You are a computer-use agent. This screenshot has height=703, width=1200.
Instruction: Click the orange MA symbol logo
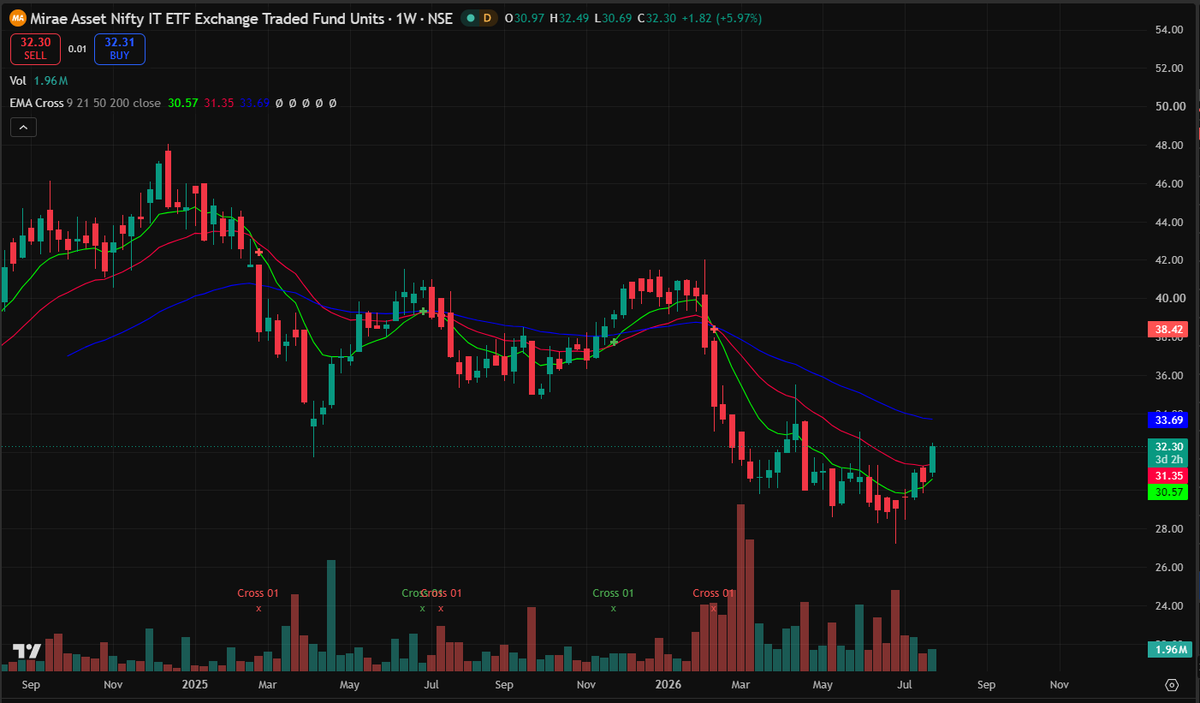coord(18,18)
